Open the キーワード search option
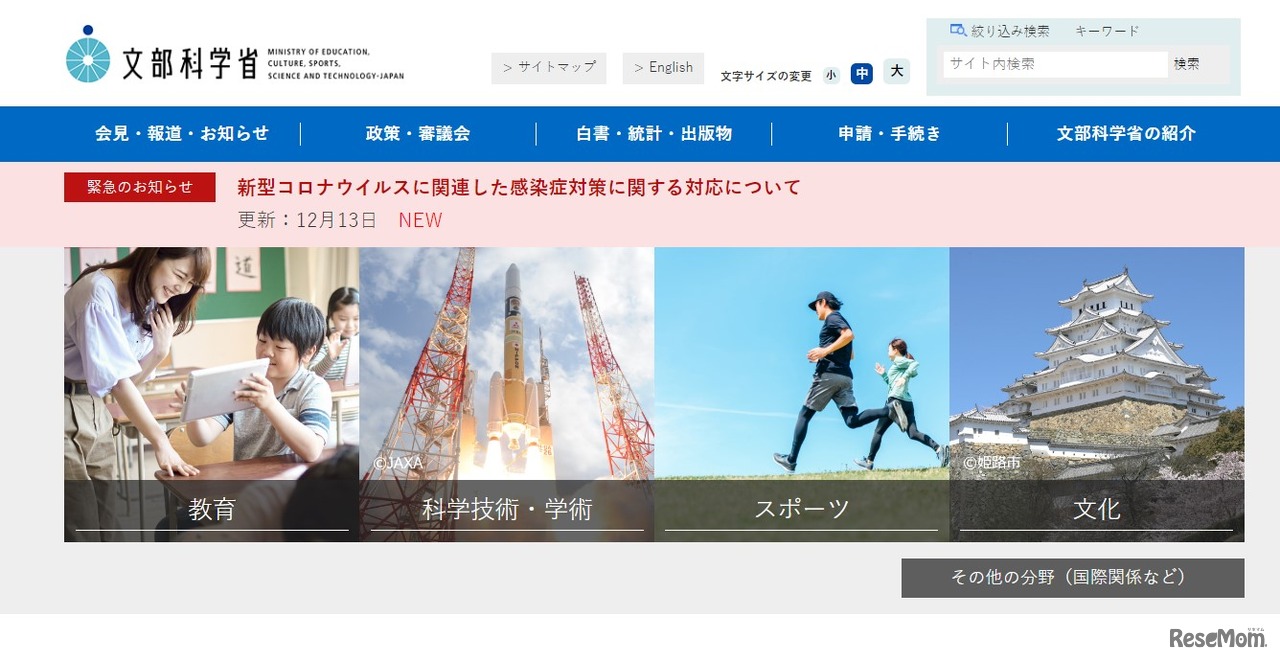1280x661 pixels. pos(1106,30)
